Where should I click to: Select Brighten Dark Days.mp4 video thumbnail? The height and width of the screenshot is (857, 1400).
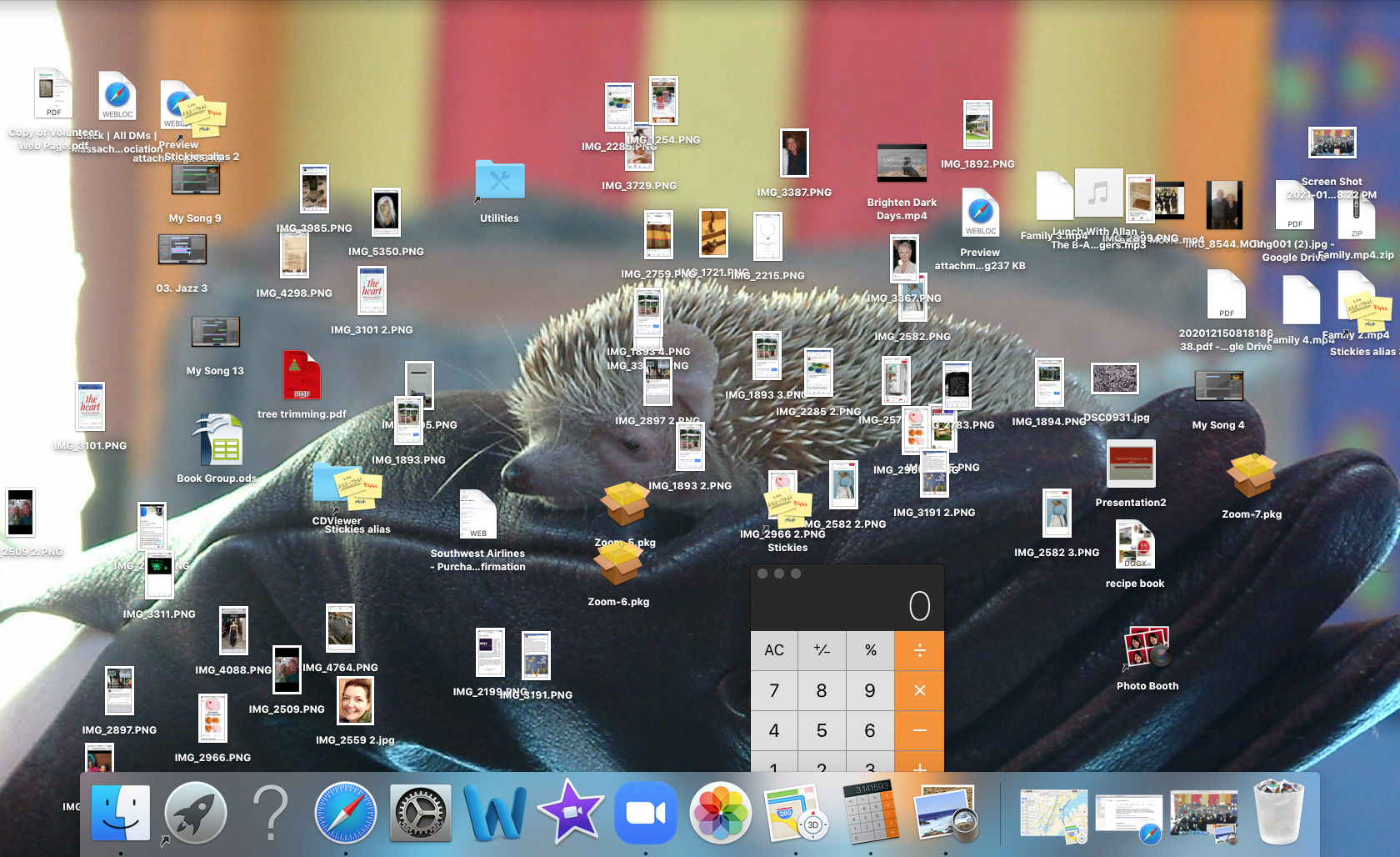[902, 163]
